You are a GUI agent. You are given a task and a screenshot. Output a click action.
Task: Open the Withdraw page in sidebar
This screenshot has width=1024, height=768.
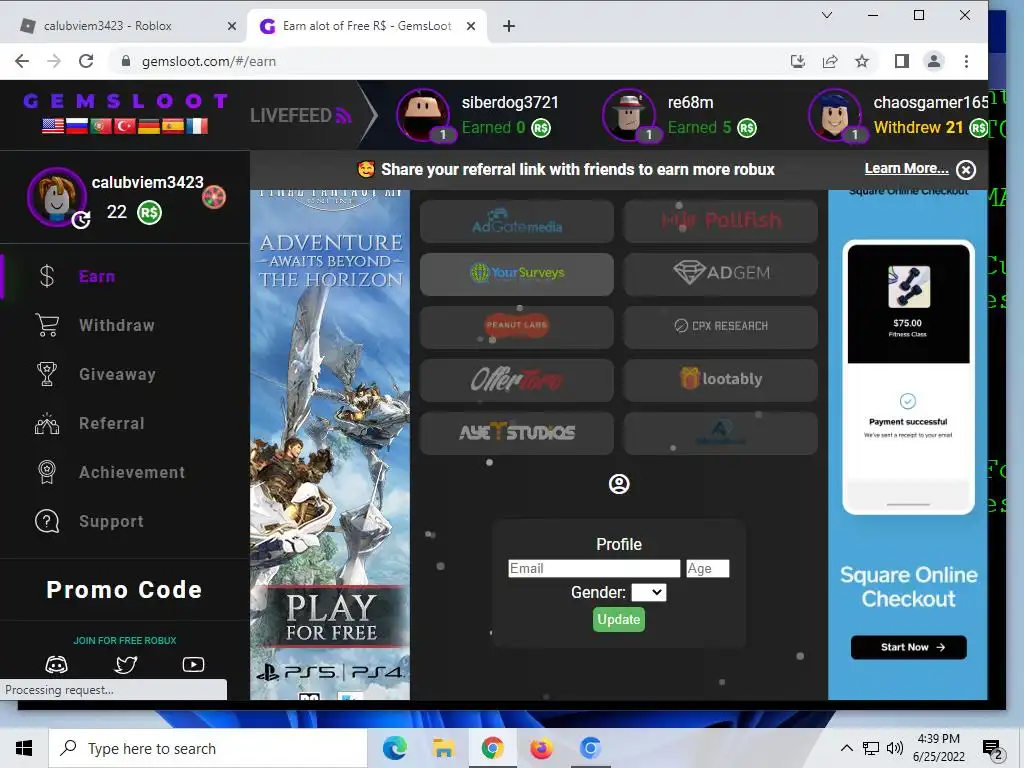pyautogui.click(x=116, y=325)
